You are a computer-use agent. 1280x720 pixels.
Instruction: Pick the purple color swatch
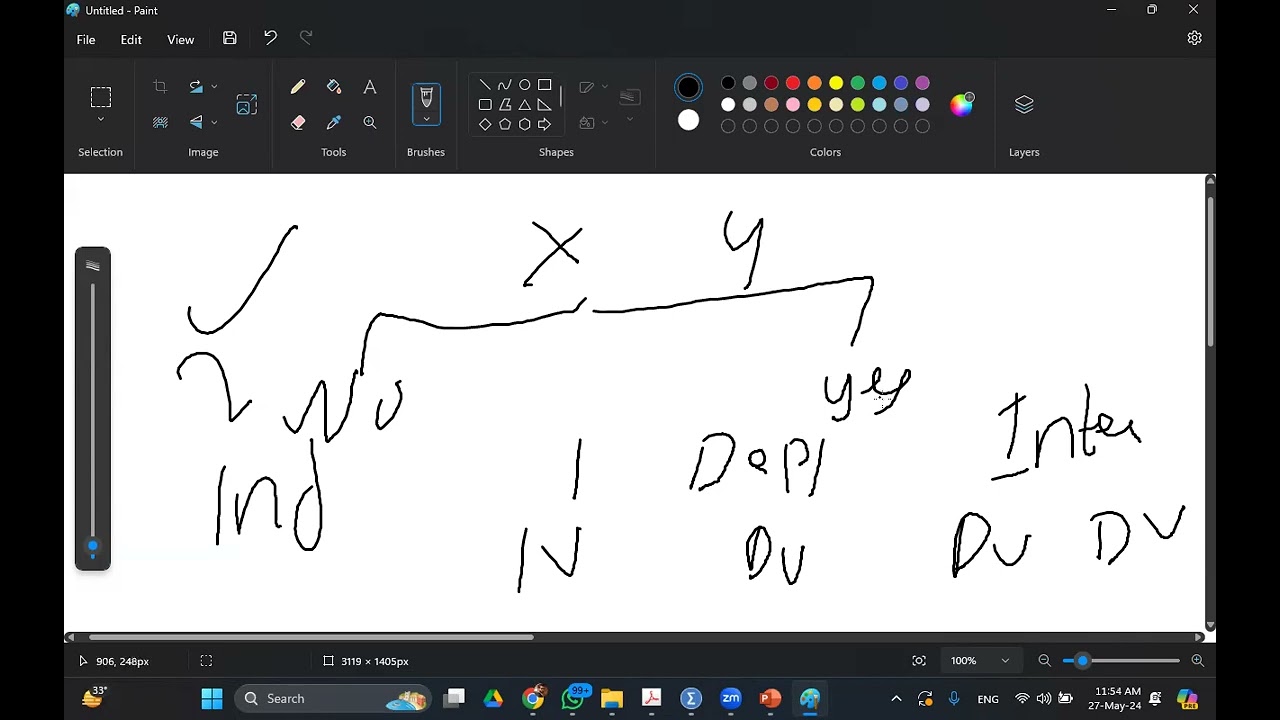coord(923,83)
